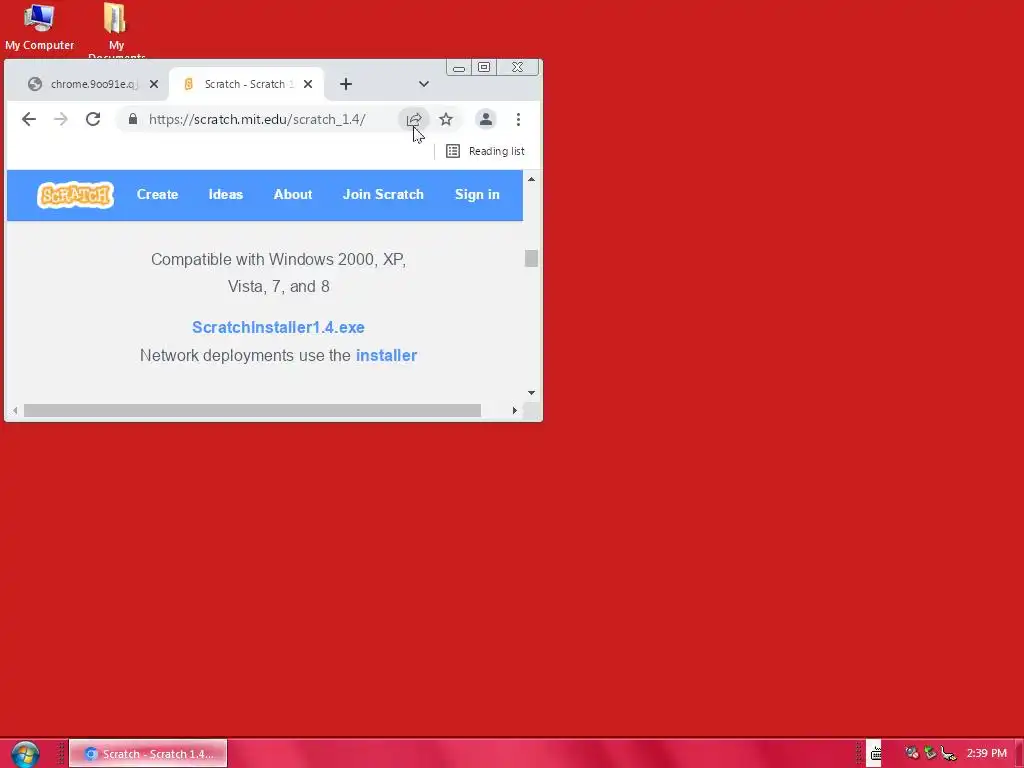Maximize the Chrome window
The height and width of the screenshot is (768, 1024).
click(484, 67)
